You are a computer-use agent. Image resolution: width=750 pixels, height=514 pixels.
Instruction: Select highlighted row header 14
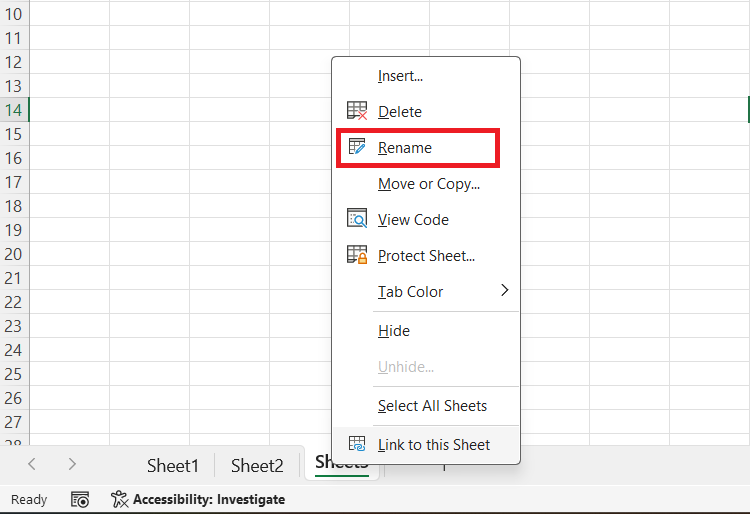click(x=14, y=110)
